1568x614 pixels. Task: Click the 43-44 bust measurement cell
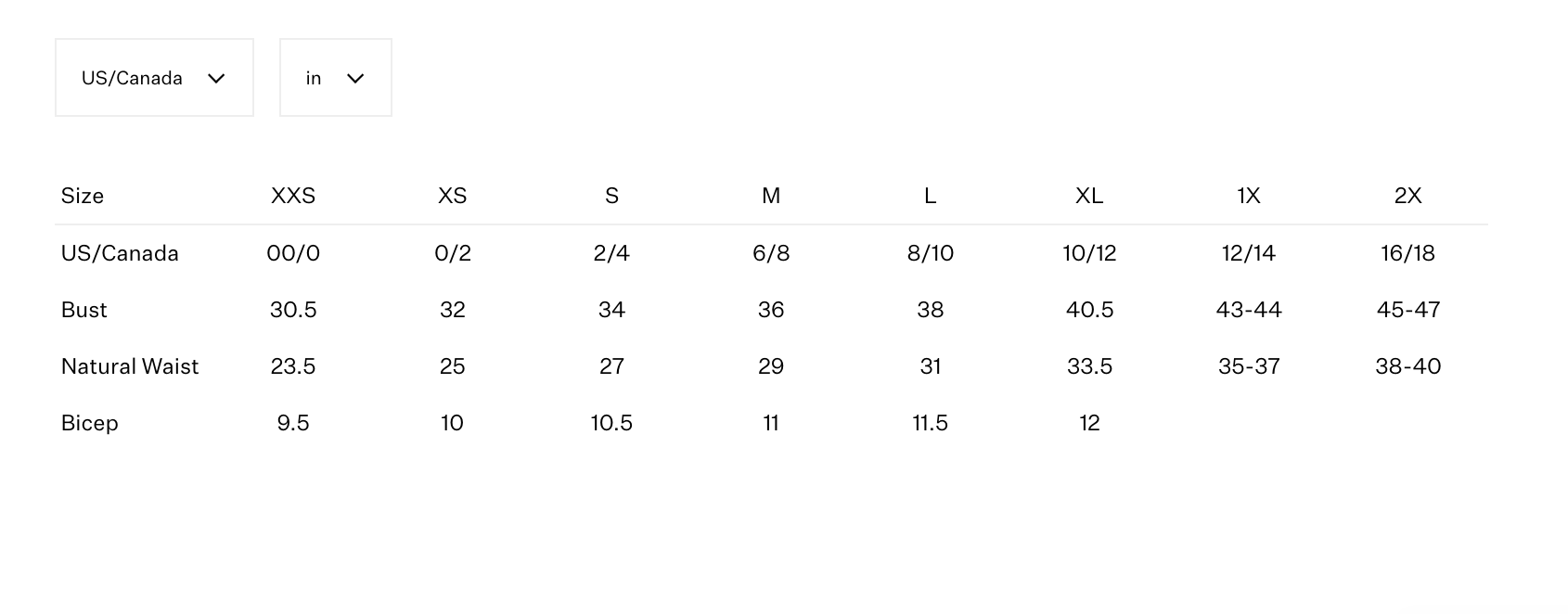coord(1249,310)
